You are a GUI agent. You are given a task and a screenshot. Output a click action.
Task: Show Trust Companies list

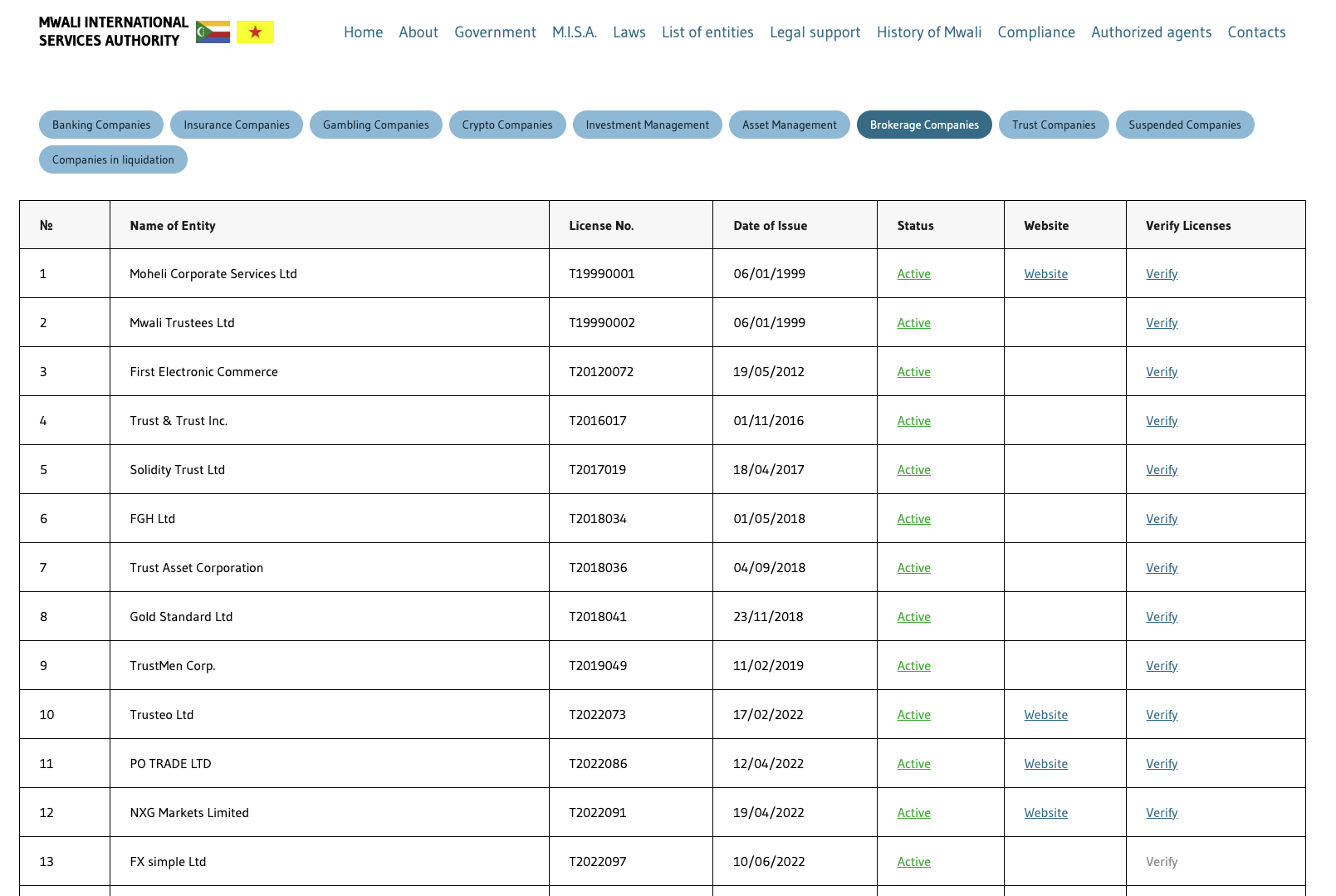pyautogui.click(x=1054, y=125)
